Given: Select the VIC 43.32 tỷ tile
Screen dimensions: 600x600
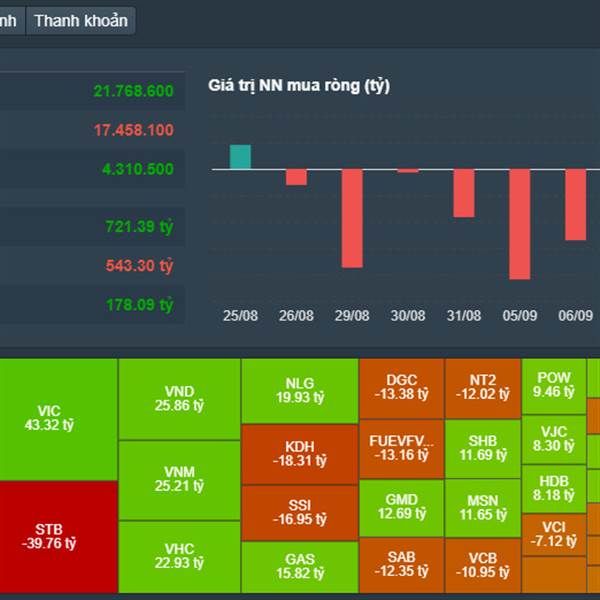Looking at the screenshot, I should click(59, 419).
